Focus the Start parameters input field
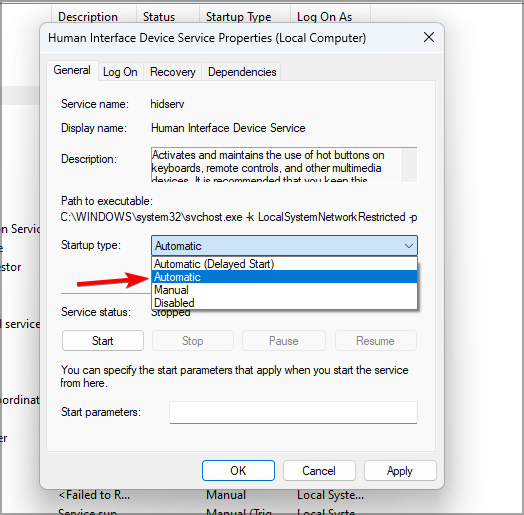This screenshot has width=524, height=515. [293, 412]
